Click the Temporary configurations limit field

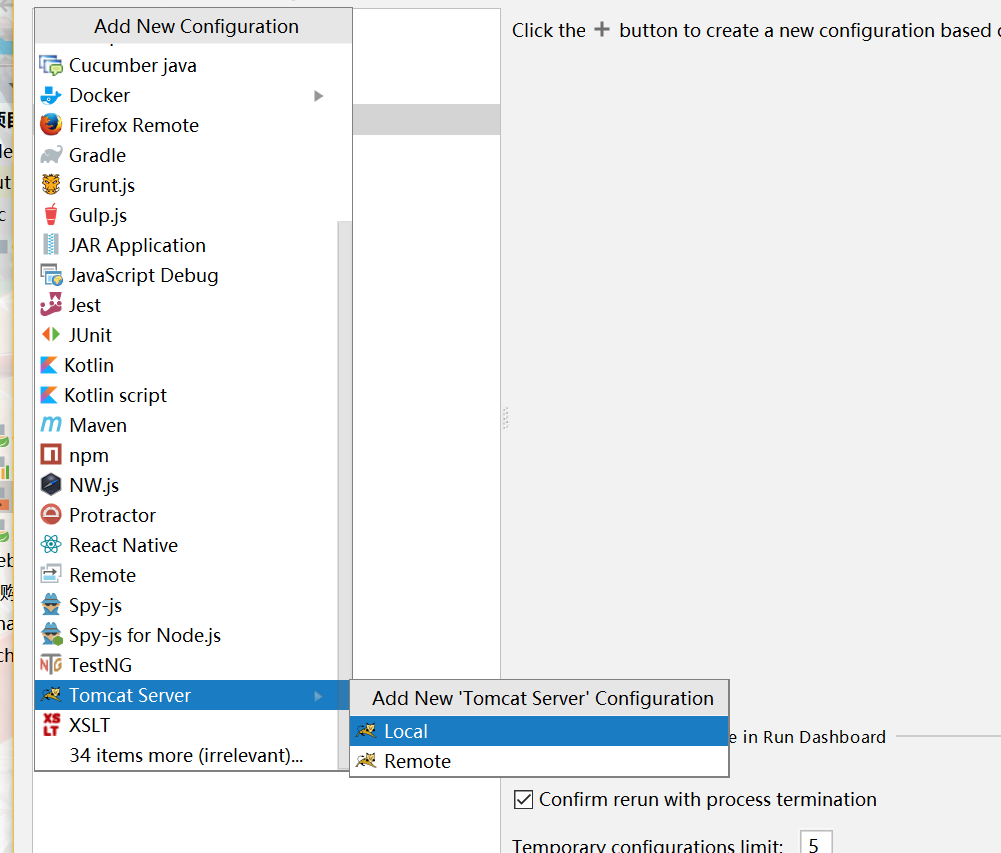pyautogui.click(x=816, y=843)
